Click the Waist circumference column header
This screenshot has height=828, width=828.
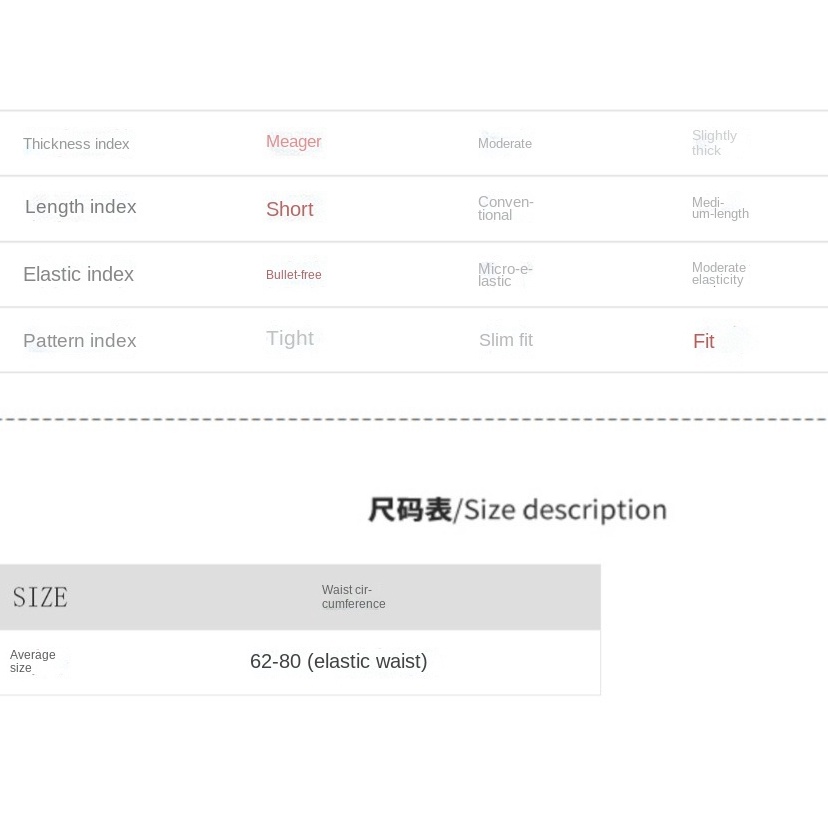(x=353, y=597)
